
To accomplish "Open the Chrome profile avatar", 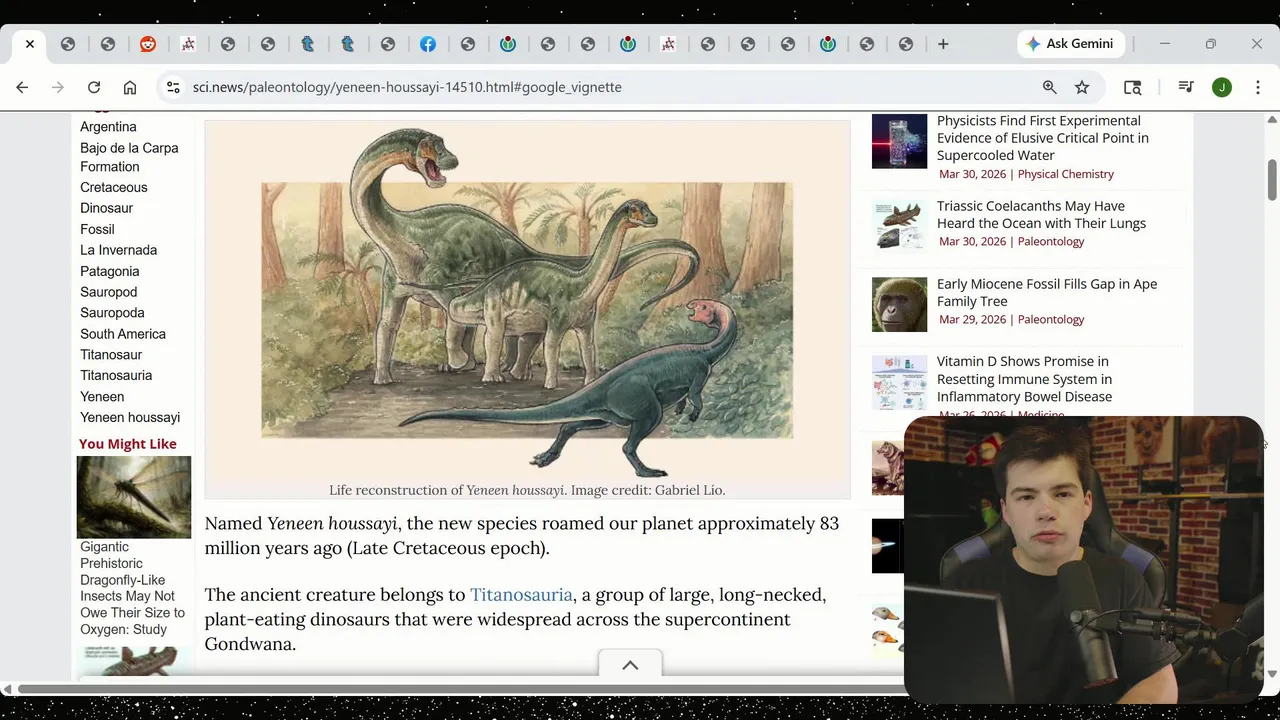I will click(x=1222, y=87).
